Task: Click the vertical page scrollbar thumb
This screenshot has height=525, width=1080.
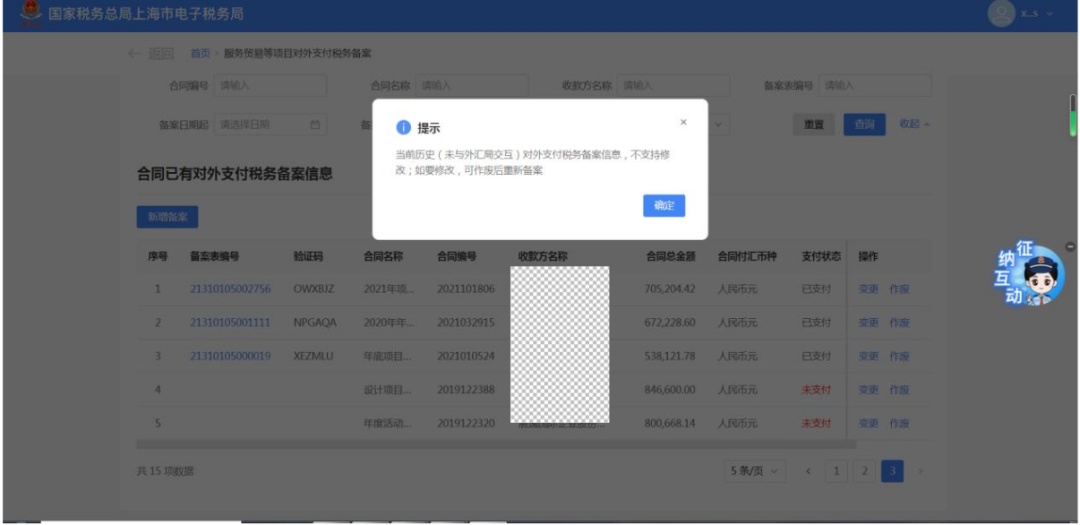Action: click(x=1072, y=115)
